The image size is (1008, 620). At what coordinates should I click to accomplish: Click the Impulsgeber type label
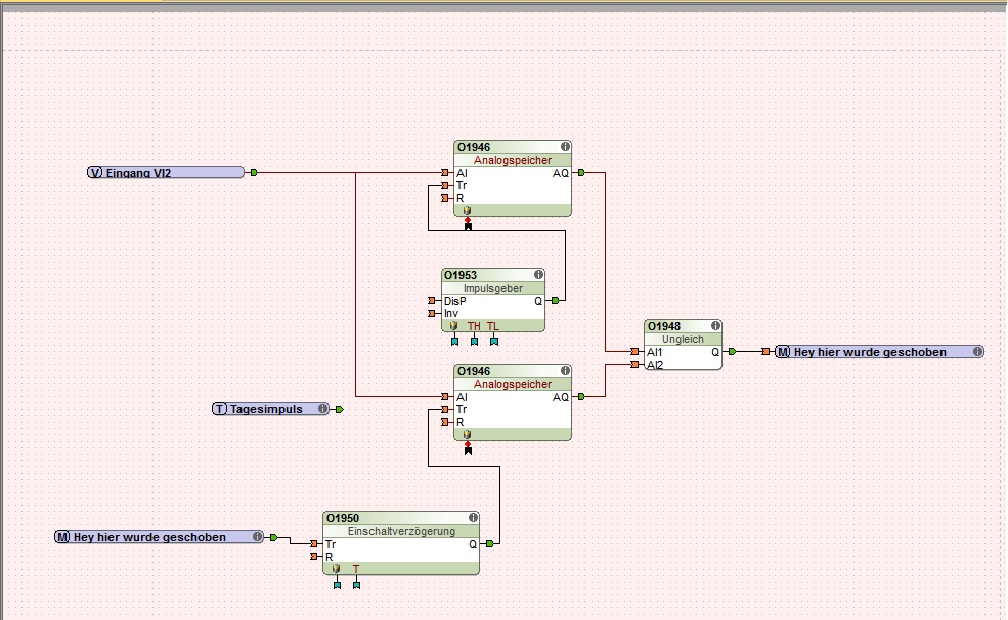(x=493, y=288)
